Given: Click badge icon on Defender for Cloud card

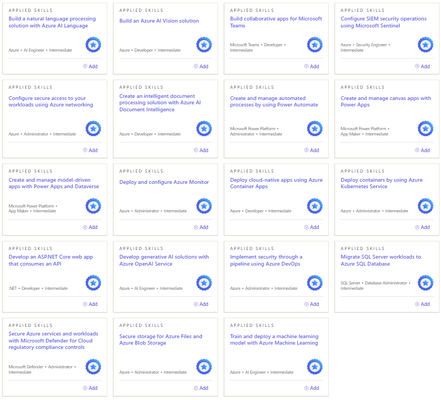Looking at the screenshot, I should [x=93, y=367].
